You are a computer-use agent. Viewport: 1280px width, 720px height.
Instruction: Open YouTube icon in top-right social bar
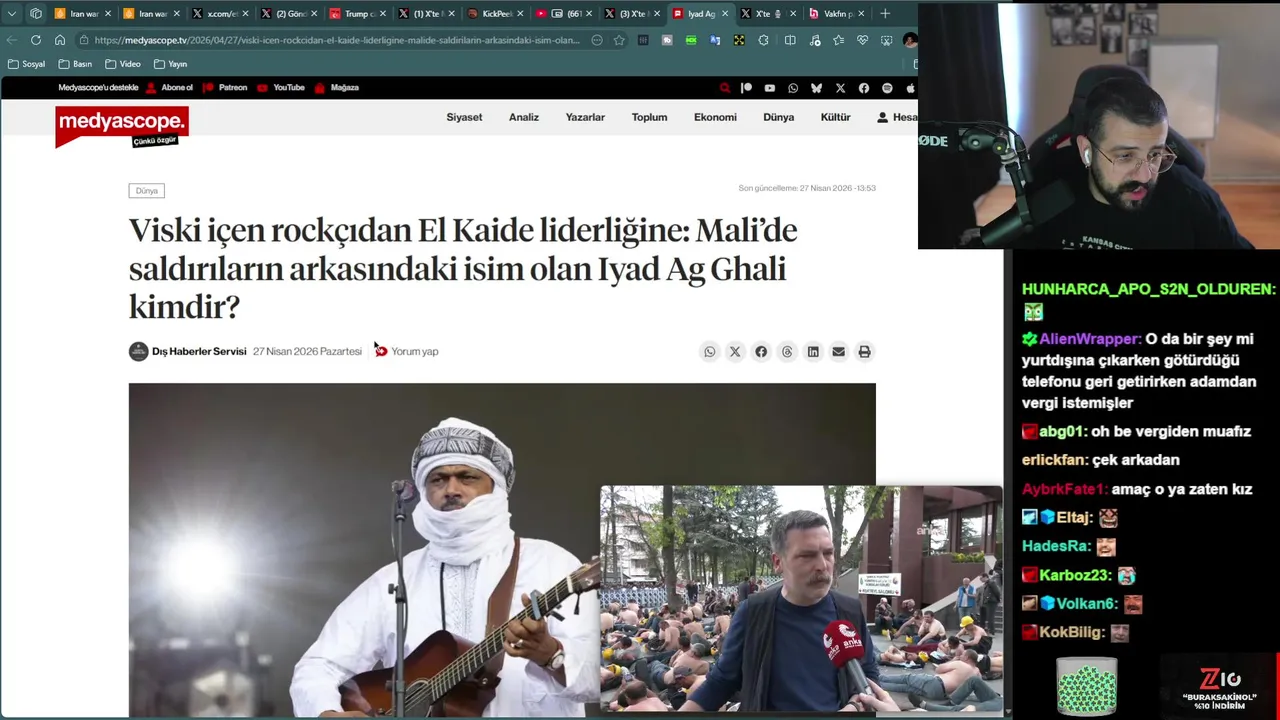[770, 88]
